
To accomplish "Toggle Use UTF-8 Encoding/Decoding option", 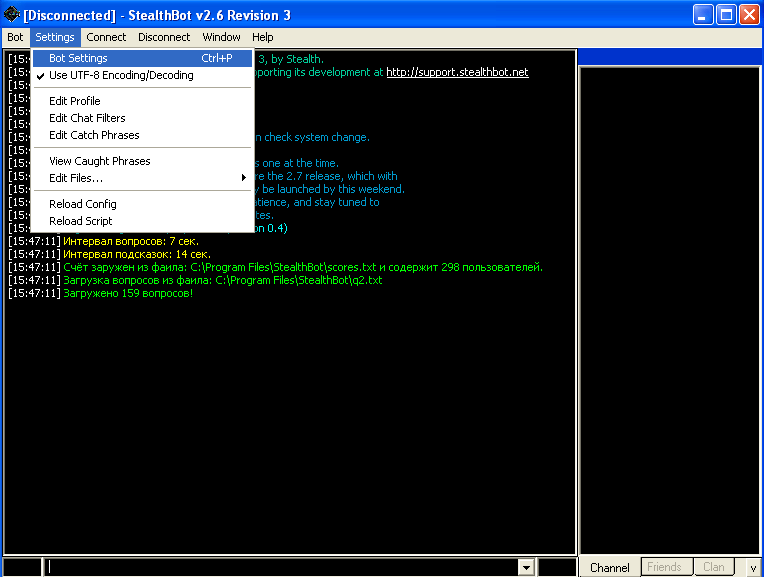I will click(x=142, y=75).
